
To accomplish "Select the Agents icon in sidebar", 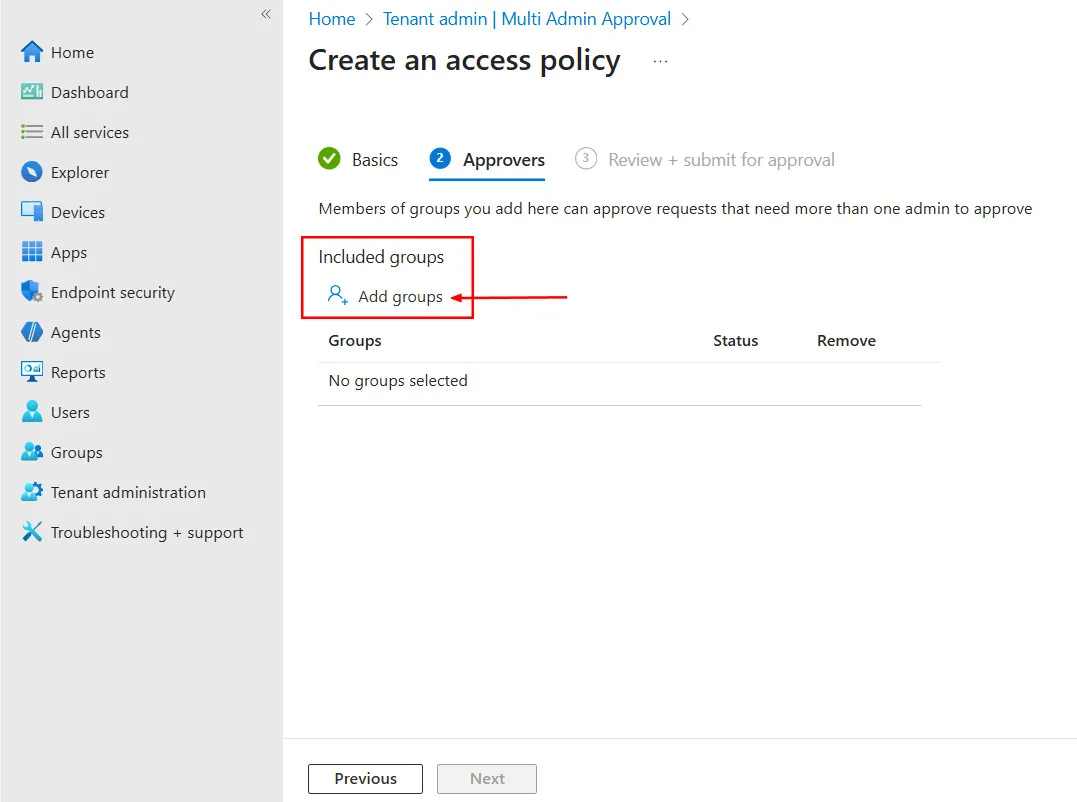I will tap(32, 332).
